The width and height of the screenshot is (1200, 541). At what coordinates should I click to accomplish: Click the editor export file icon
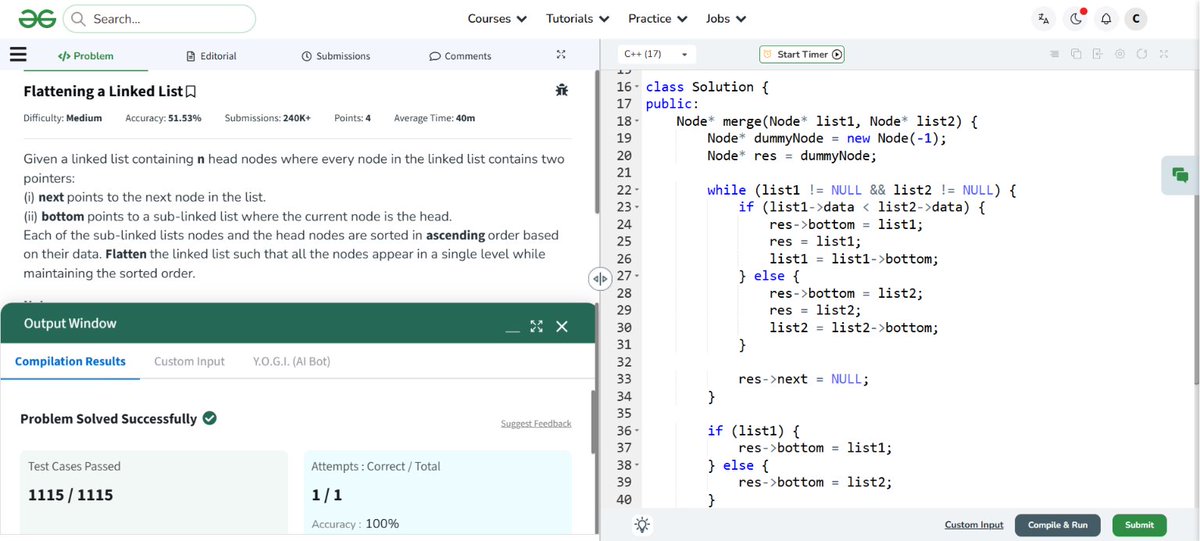(1097, 54)
